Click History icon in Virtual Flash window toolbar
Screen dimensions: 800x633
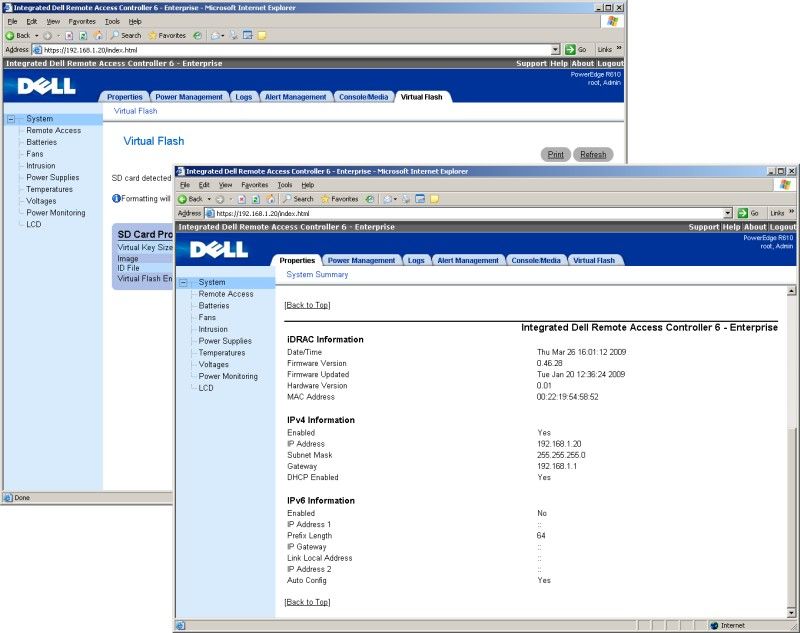point(197,35)
